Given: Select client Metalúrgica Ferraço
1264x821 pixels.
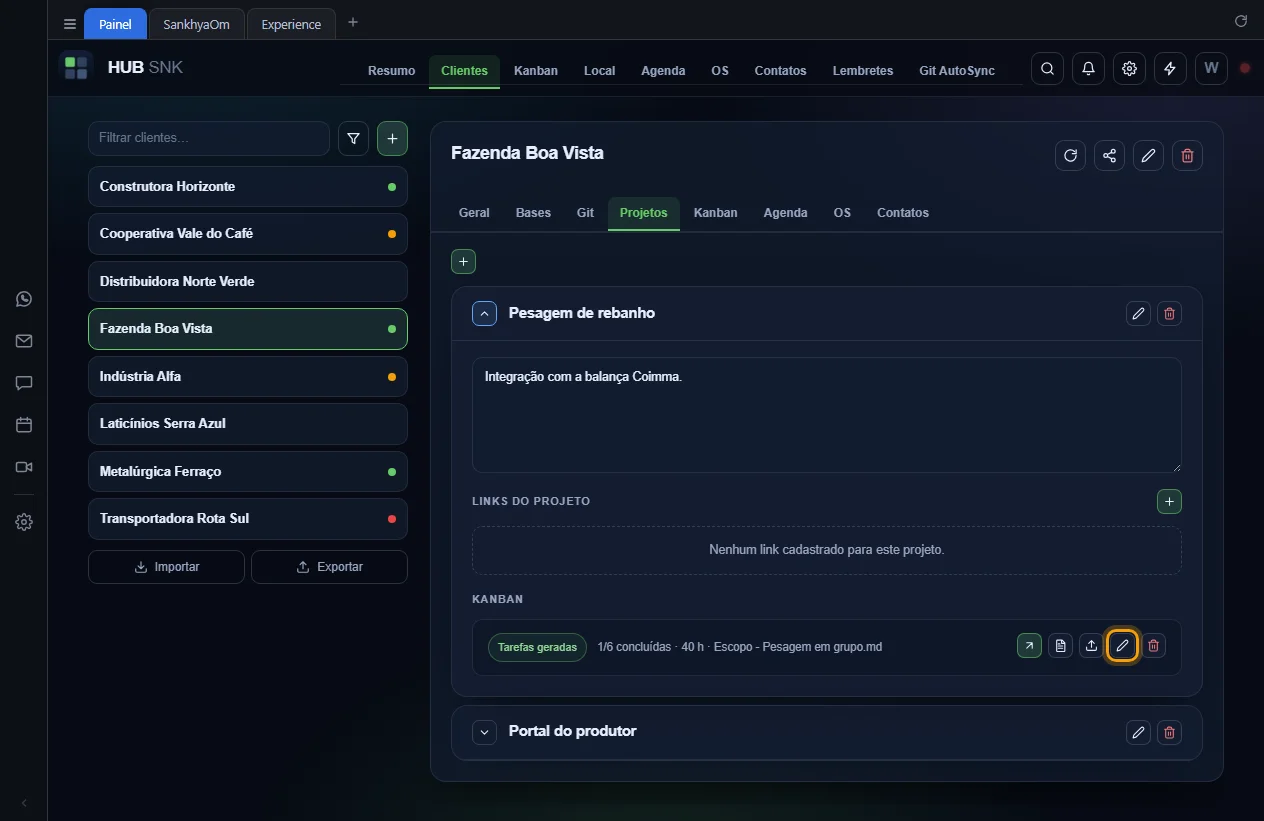Looking at the screenshot, I should tap(248, 472).
